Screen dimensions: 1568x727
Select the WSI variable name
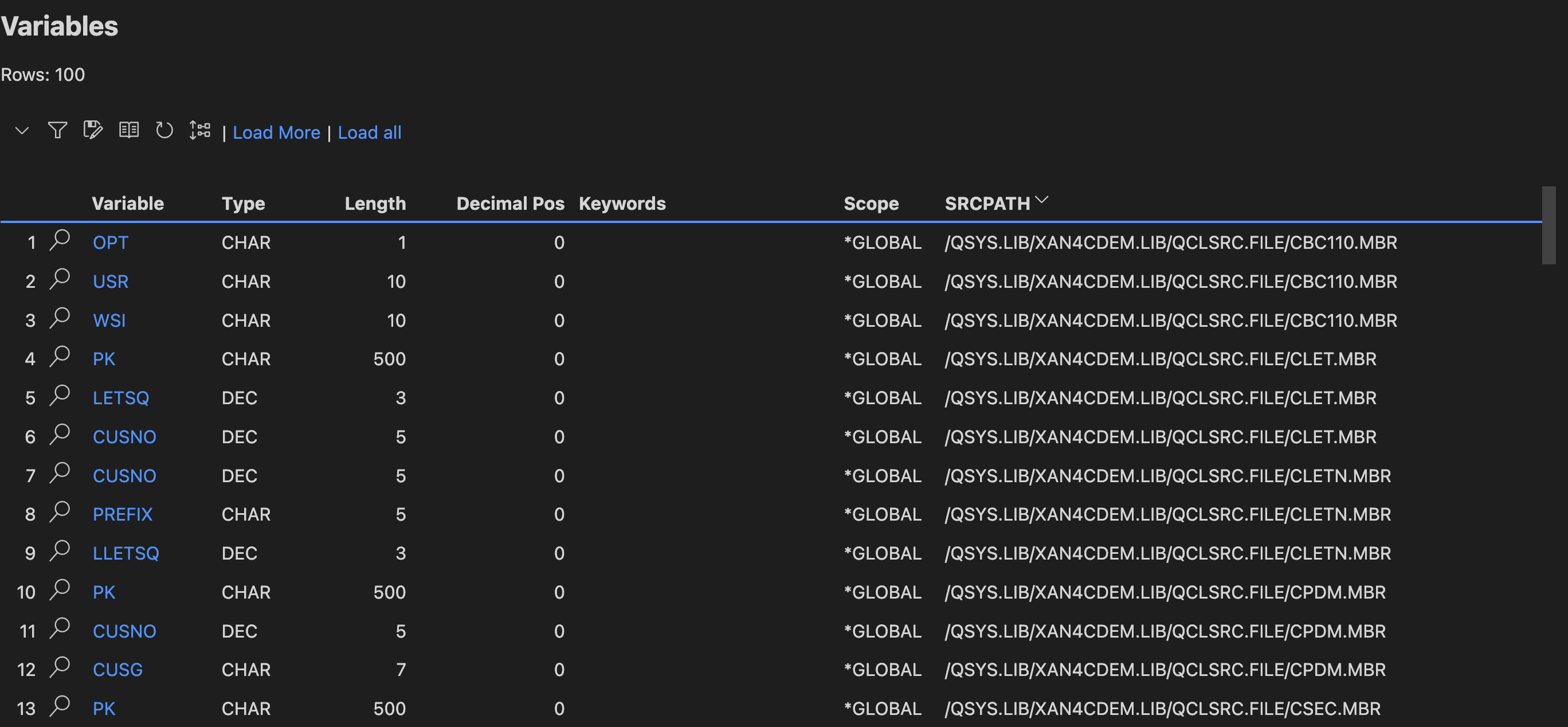(109, 320)
